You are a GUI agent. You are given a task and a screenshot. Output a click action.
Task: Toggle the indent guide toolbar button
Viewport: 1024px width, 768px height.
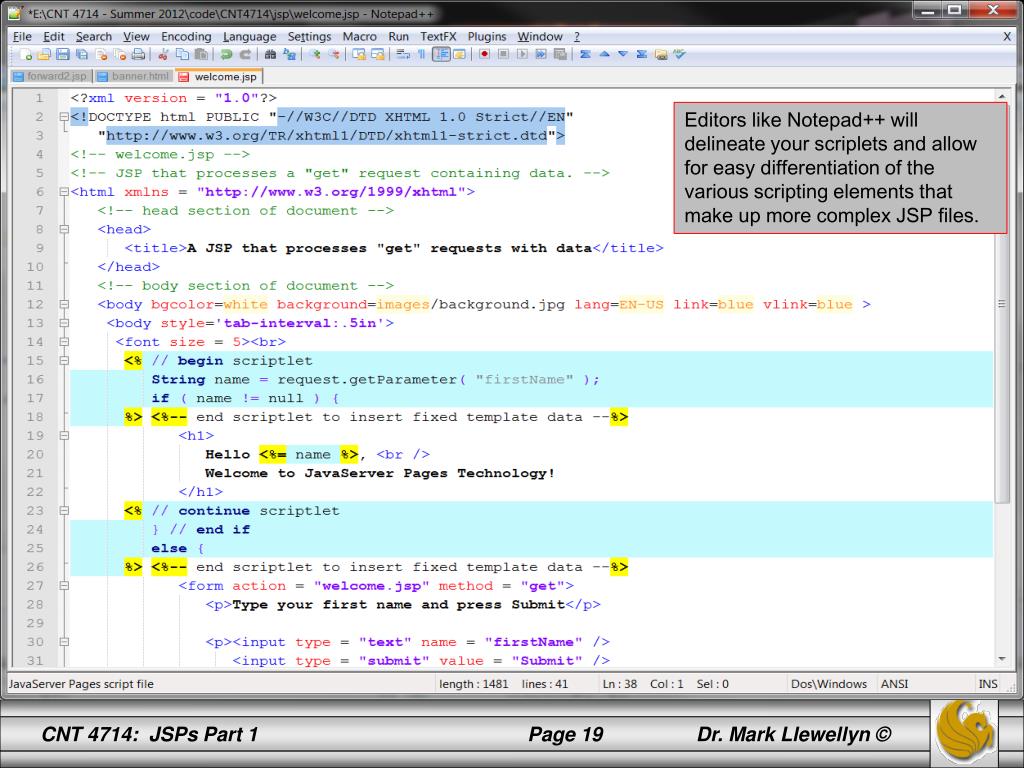pyautogui.click(x=441, y=55)
